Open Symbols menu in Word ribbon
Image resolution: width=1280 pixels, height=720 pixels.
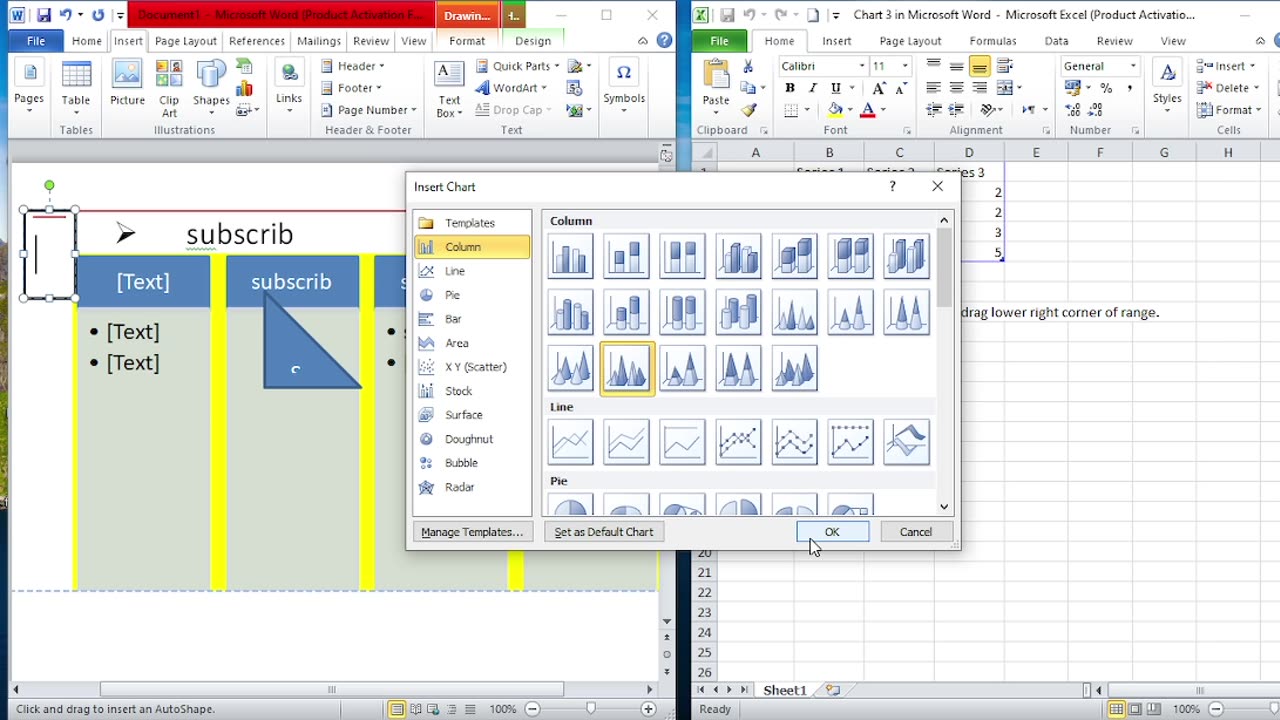tap(624, 83)
